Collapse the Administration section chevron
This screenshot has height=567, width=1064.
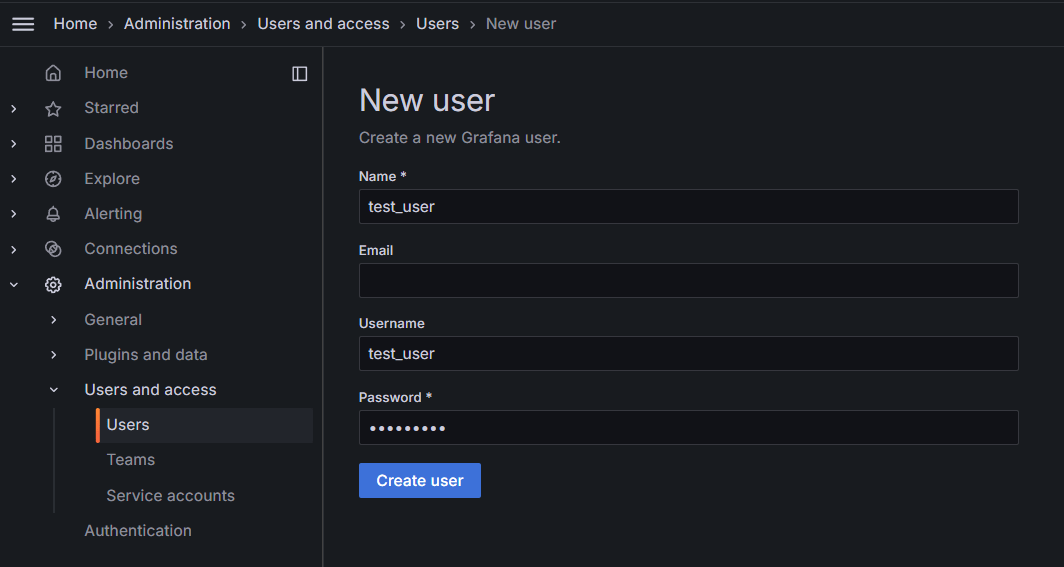[x=14, y=284]
